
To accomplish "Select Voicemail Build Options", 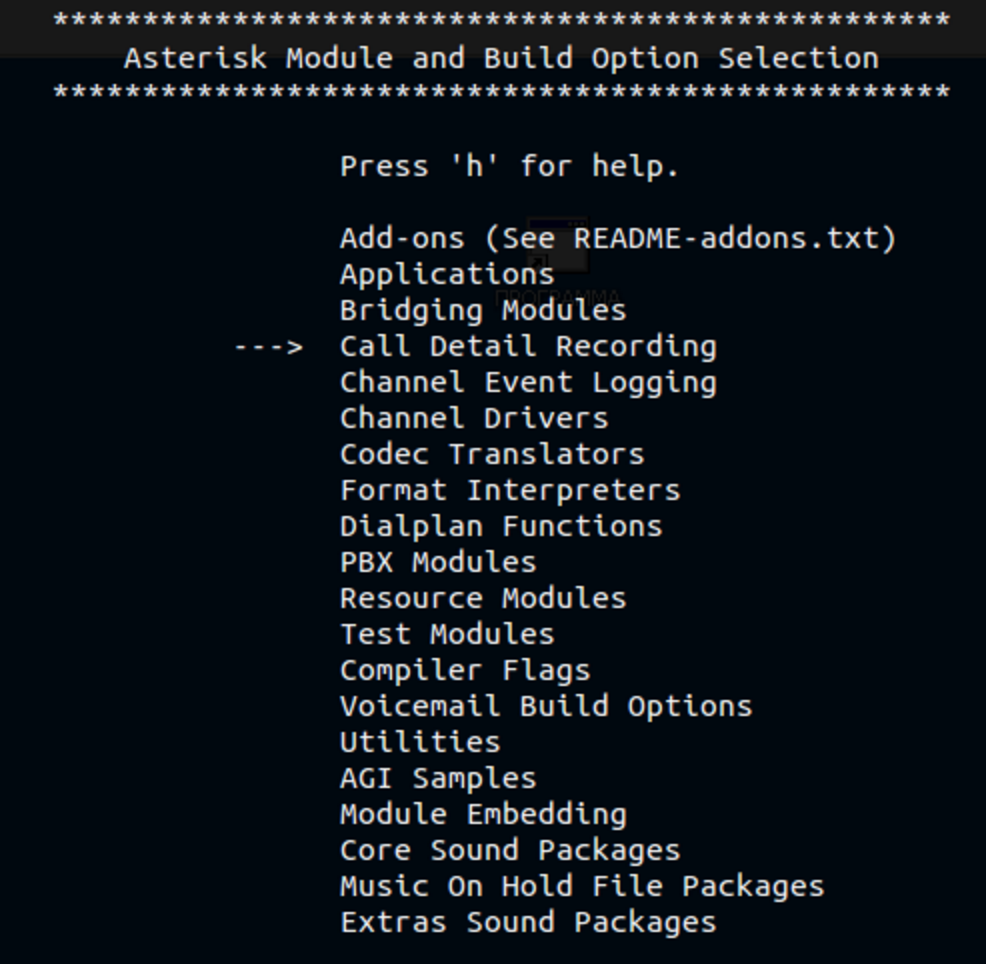I will point(545,707).
